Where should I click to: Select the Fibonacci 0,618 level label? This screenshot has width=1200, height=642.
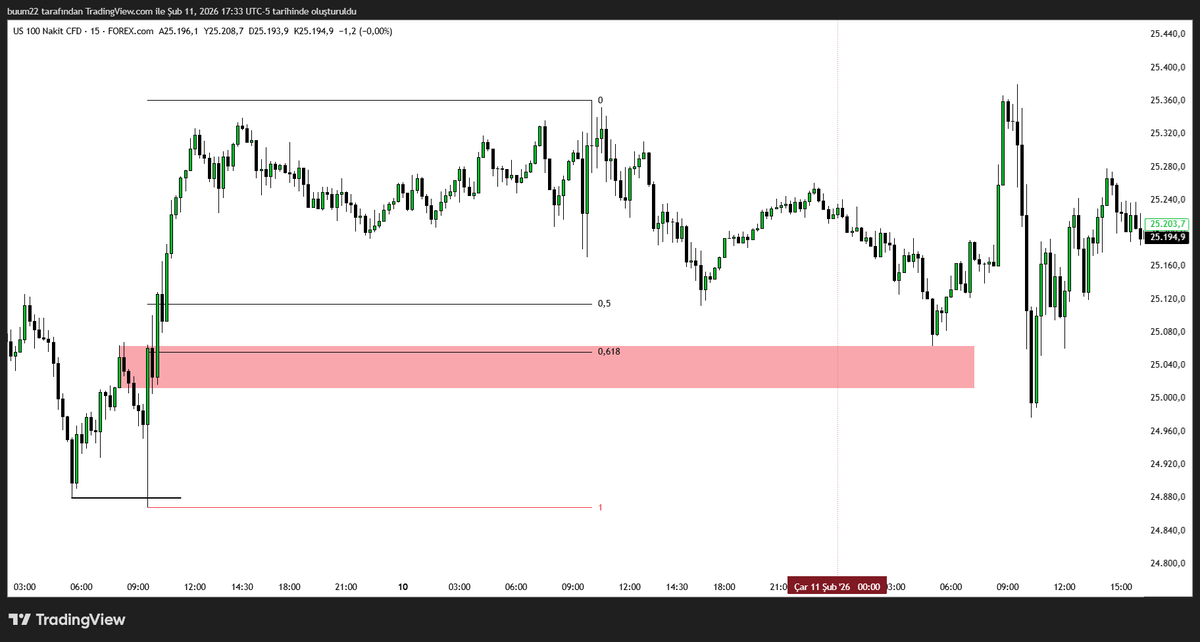point(609,352)
